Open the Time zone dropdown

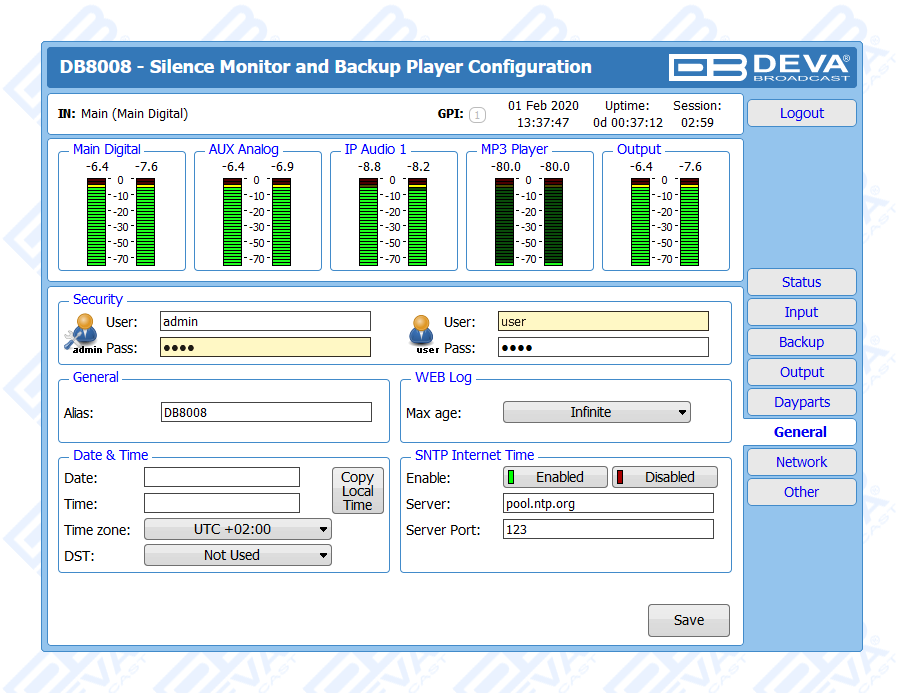[x=237, y=530]
